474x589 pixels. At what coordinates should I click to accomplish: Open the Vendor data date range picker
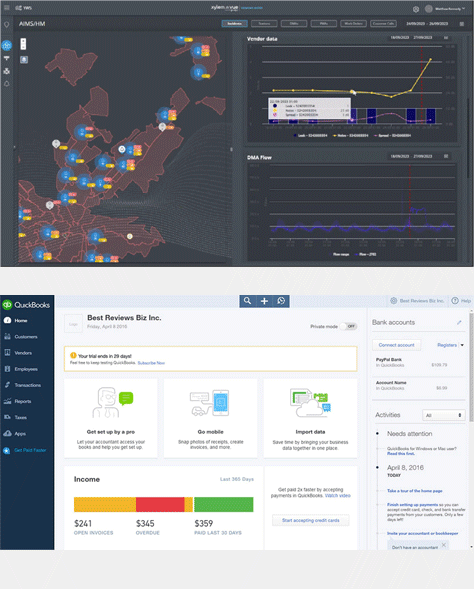(x=411, y=38)
